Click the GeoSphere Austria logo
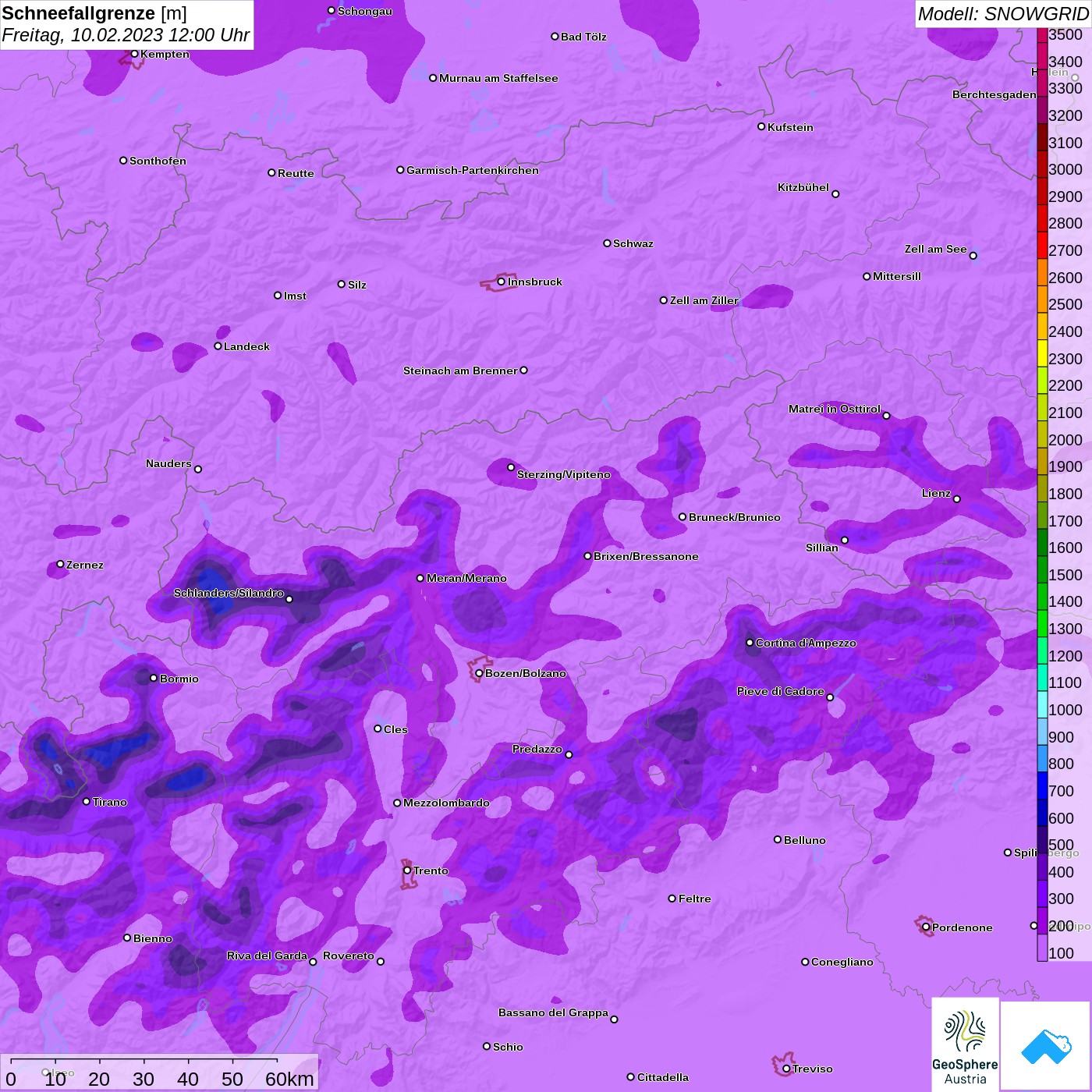 [965, 1045]
